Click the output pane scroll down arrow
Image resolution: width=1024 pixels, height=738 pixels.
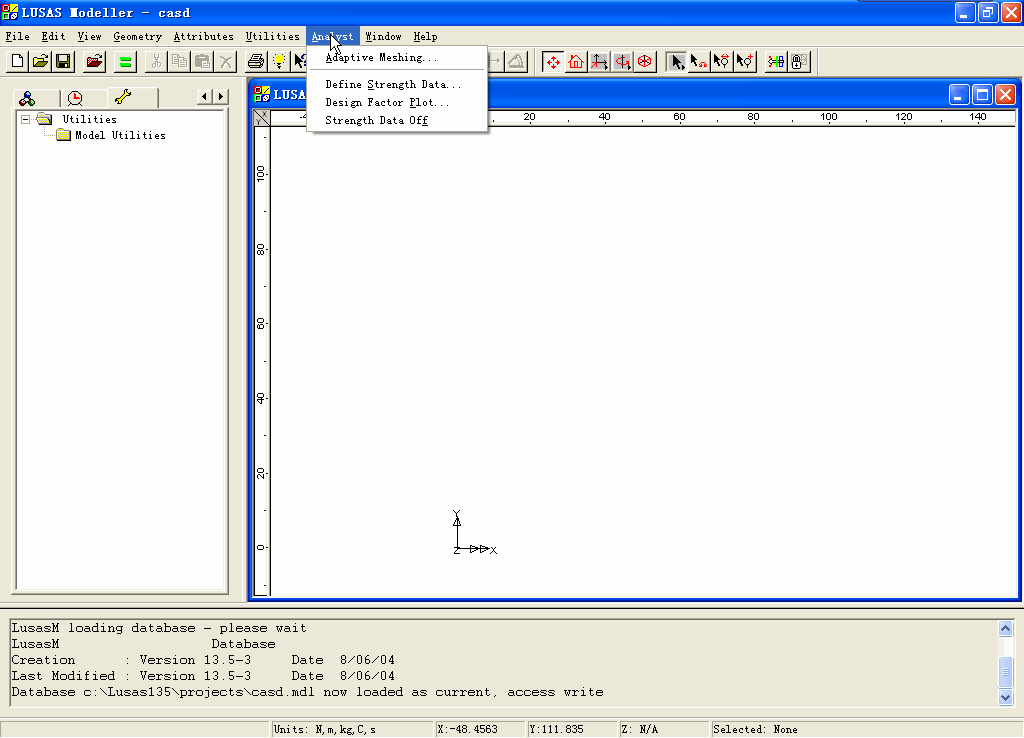click(1006, 698)
